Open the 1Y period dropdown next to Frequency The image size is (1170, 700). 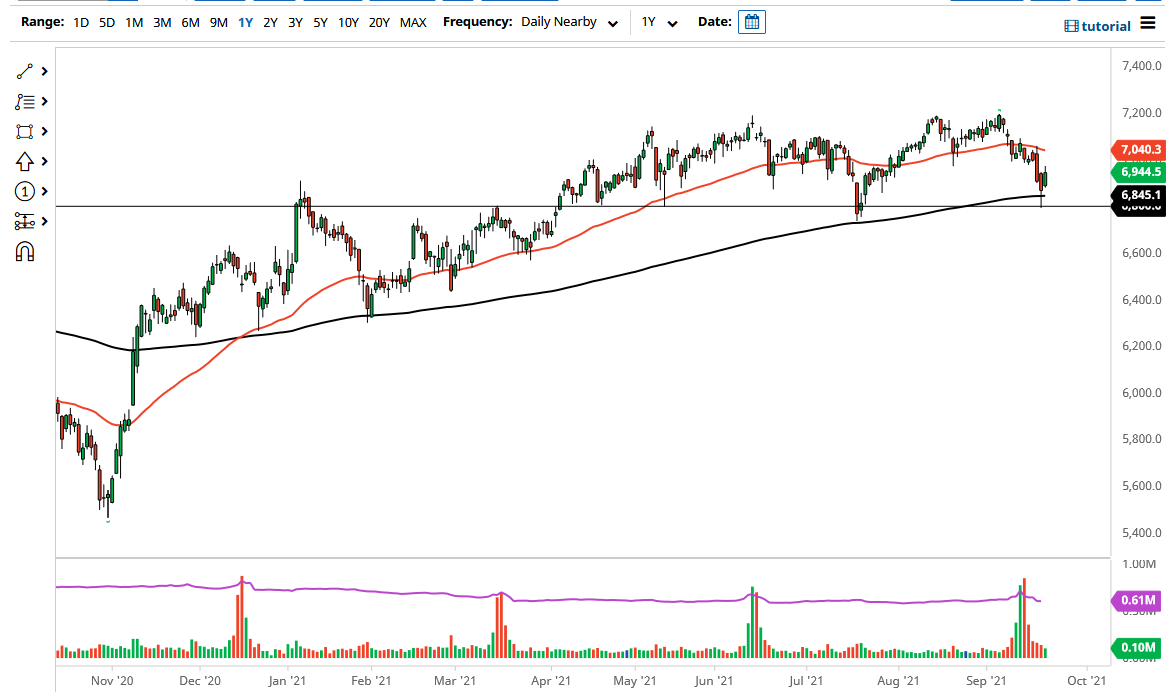point(655,21)
